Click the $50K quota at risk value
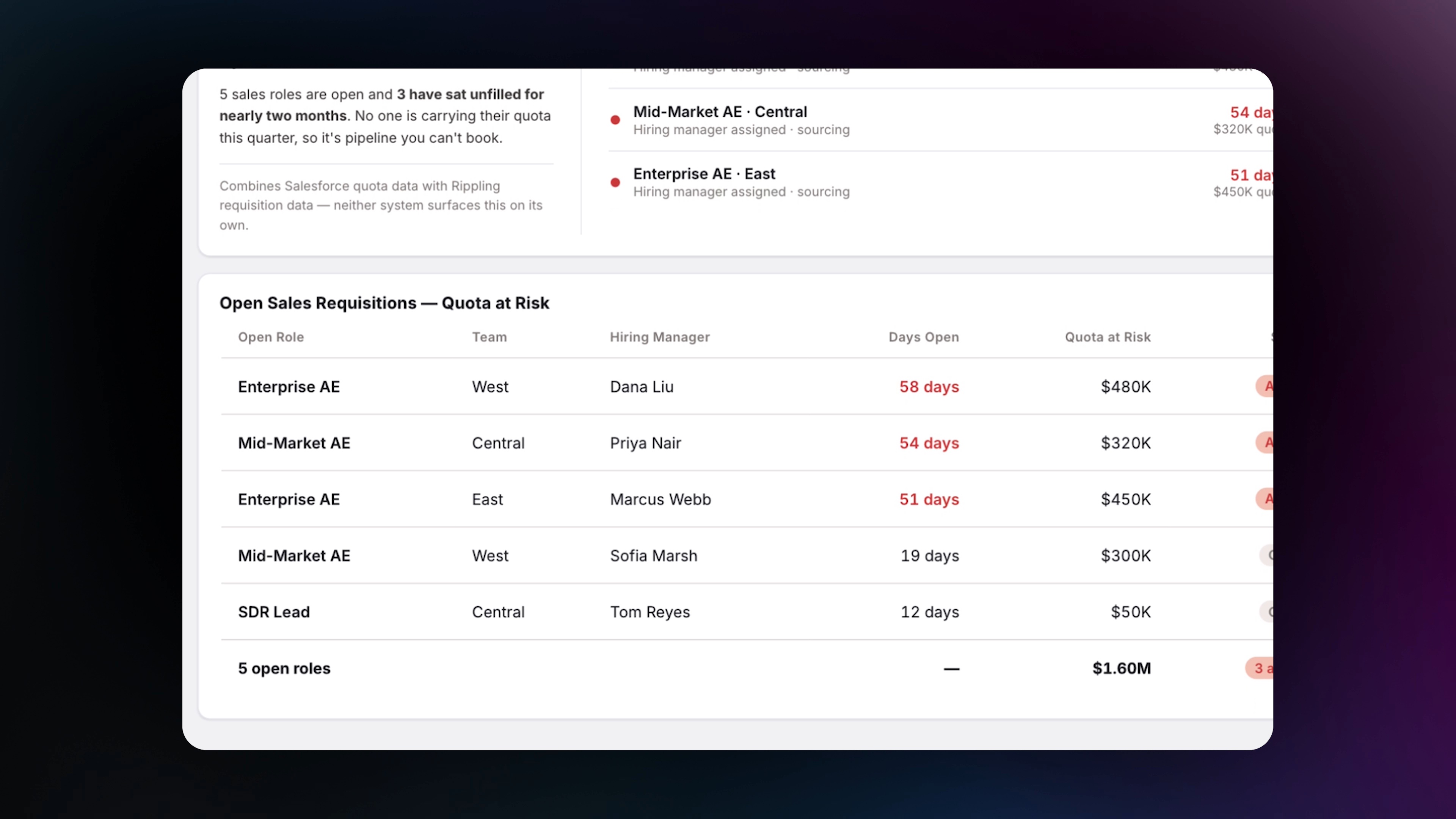 [1130, 612]
